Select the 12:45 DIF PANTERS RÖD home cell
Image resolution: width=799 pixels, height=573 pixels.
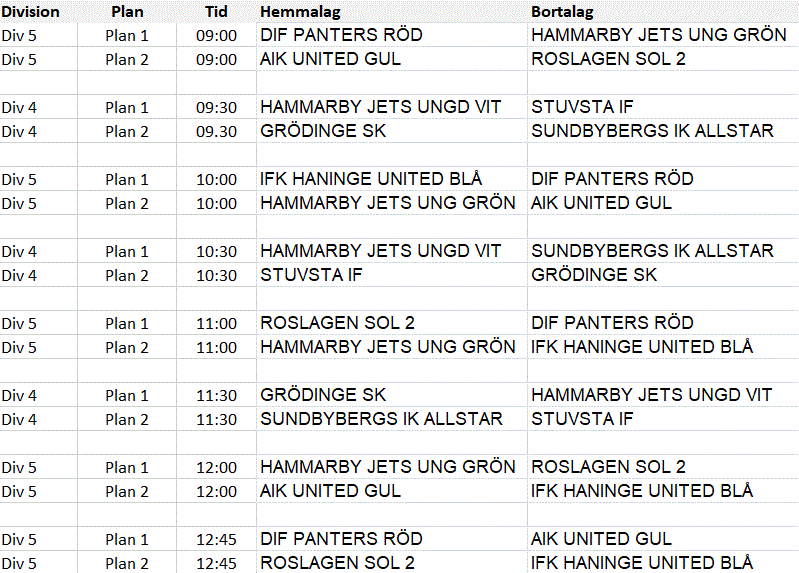[391, 539]
